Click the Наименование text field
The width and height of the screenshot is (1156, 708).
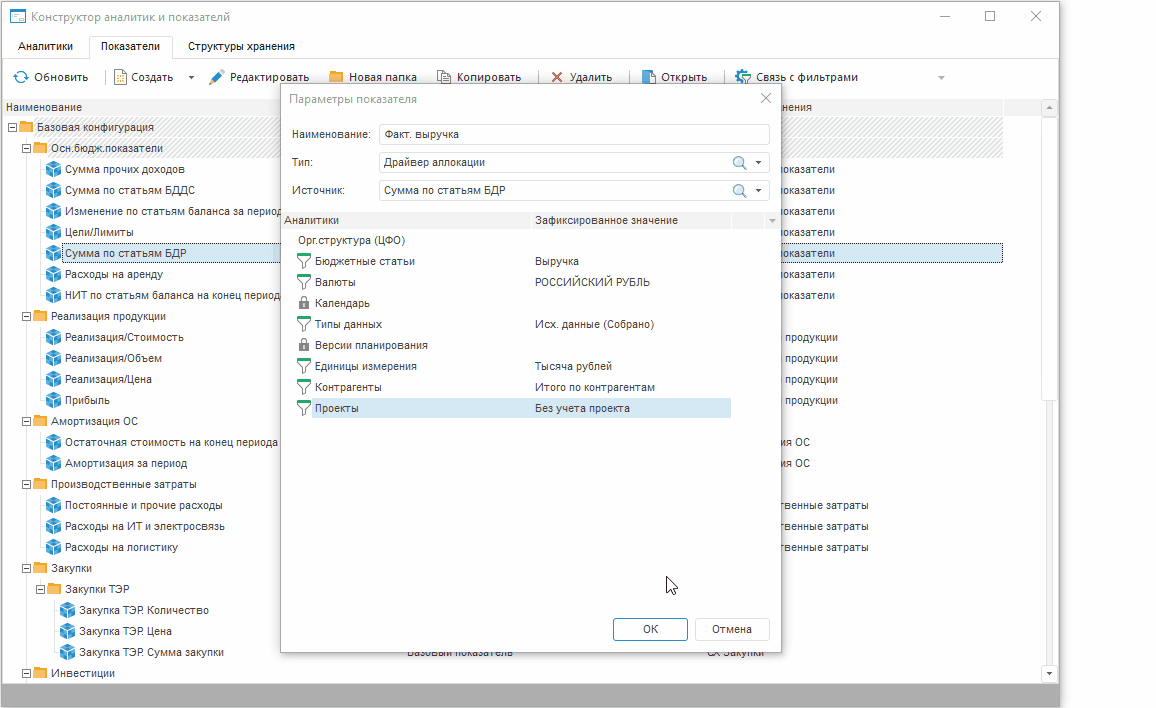pos(574,134)
